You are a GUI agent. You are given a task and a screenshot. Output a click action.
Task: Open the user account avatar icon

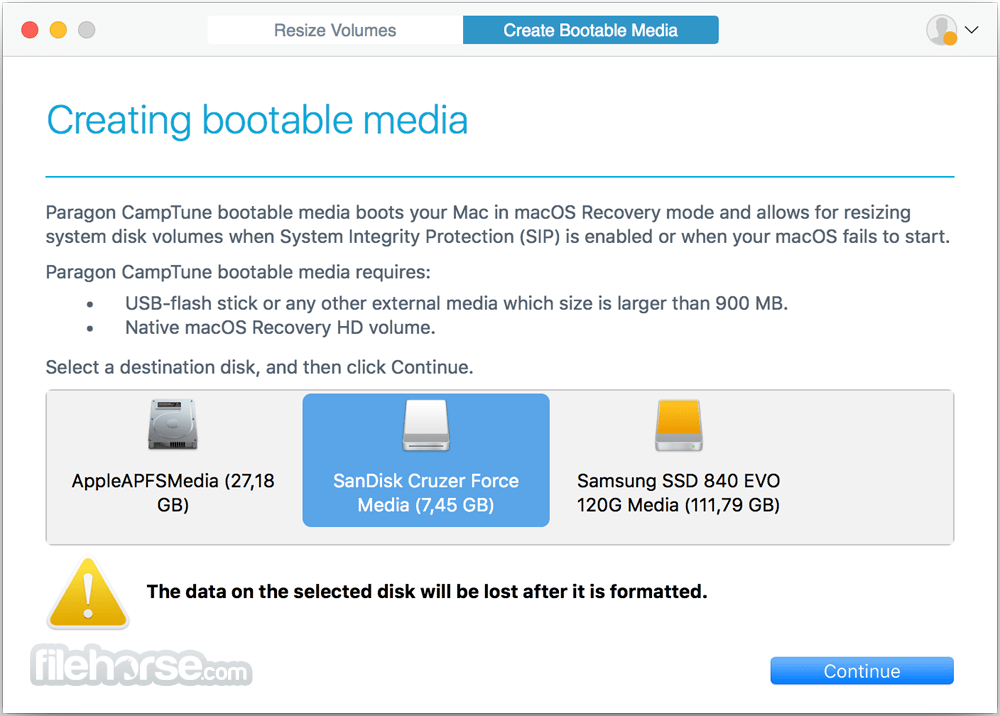[941, 30]
